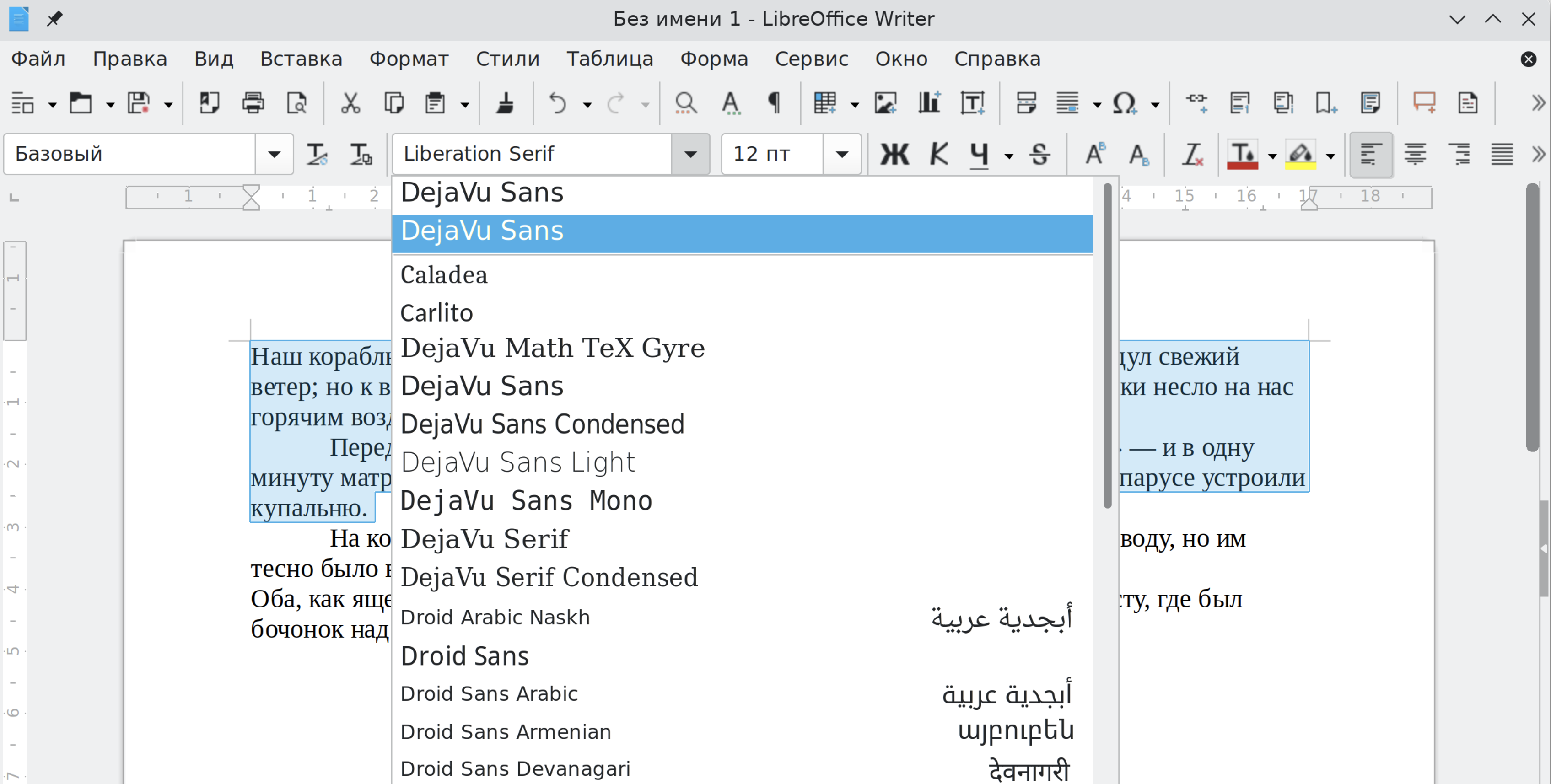This screenshot has width=1551, height=784.
Task: Choose DejaVu Sans Mono font
Action: click(x=743, y=501)
